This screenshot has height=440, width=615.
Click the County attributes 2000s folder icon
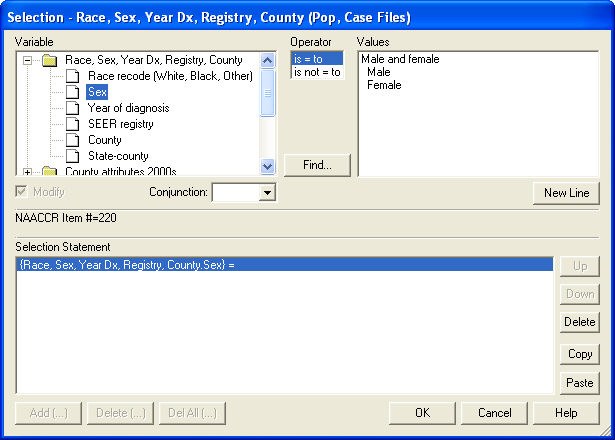tap(50, 171)
